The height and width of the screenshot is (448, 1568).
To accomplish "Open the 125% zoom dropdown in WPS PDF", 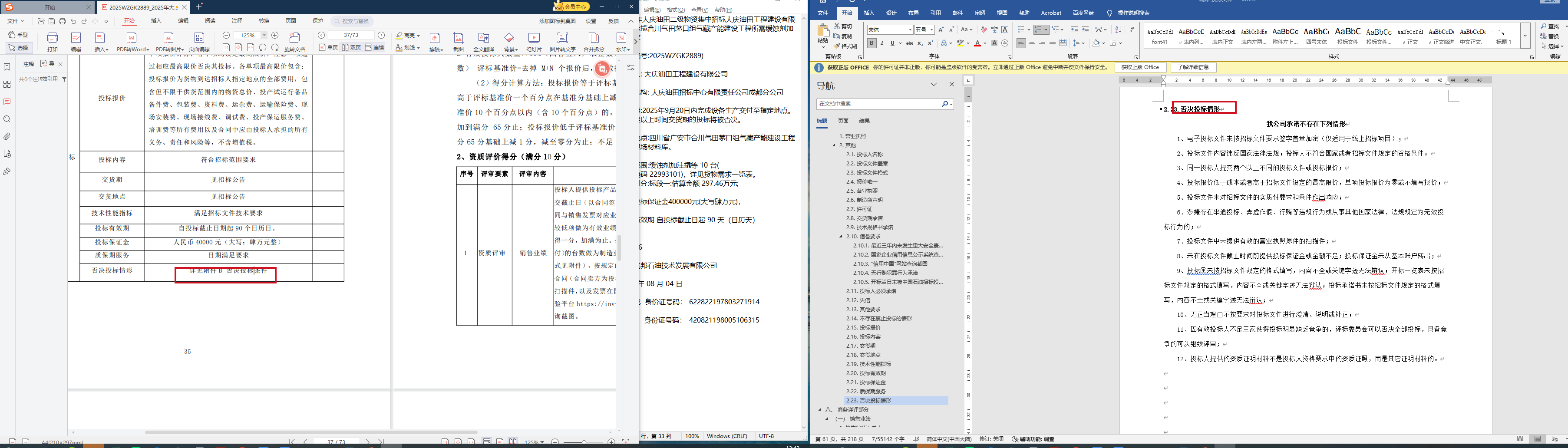I will tap(264, 35).
